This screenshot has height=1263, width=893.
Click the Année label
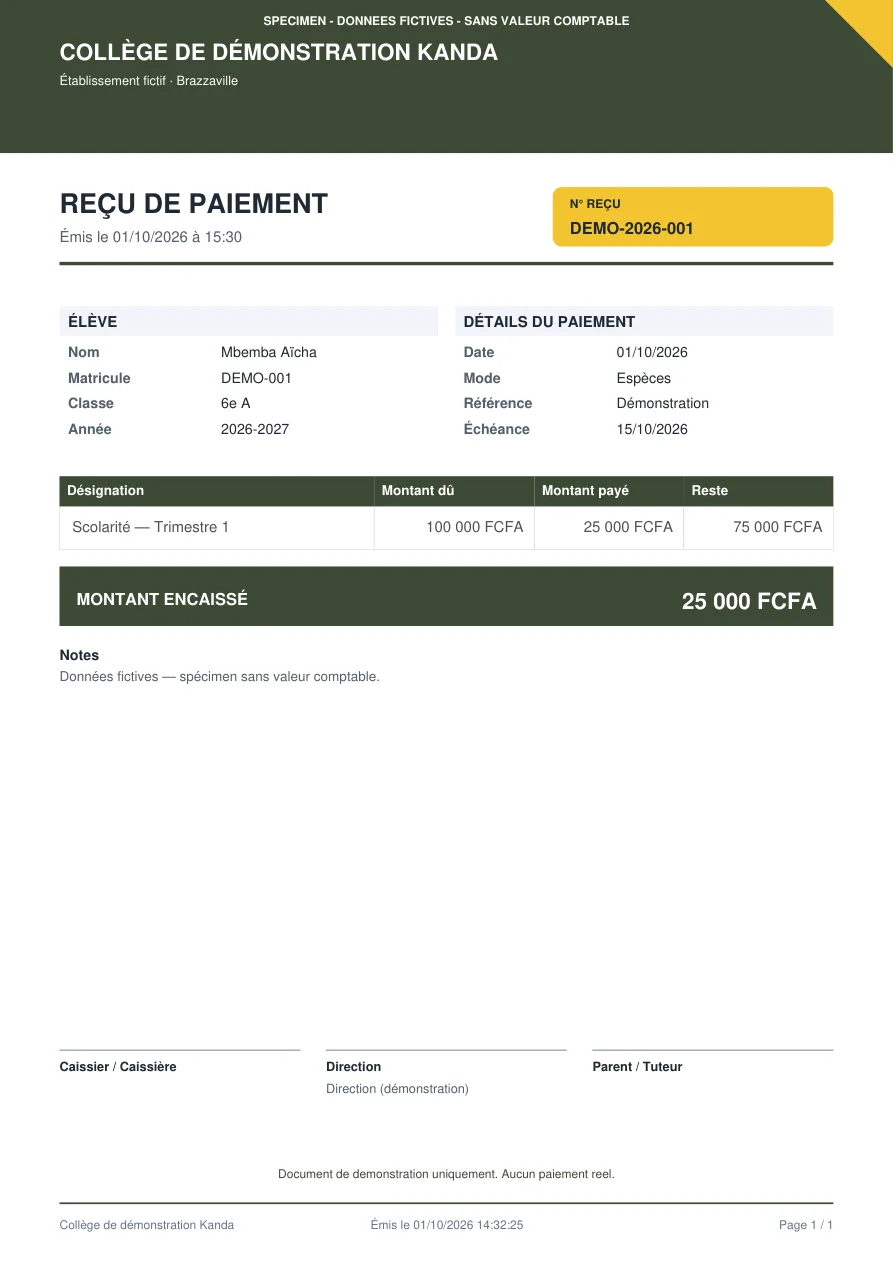pyautogui.click(x=90, y=429)
